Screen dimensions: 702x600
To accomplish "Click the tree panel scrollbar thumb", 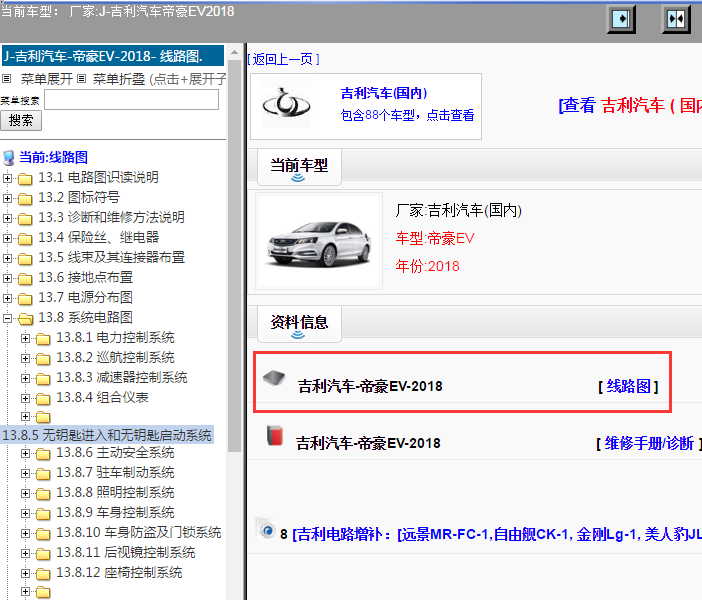I will (234, 256).
